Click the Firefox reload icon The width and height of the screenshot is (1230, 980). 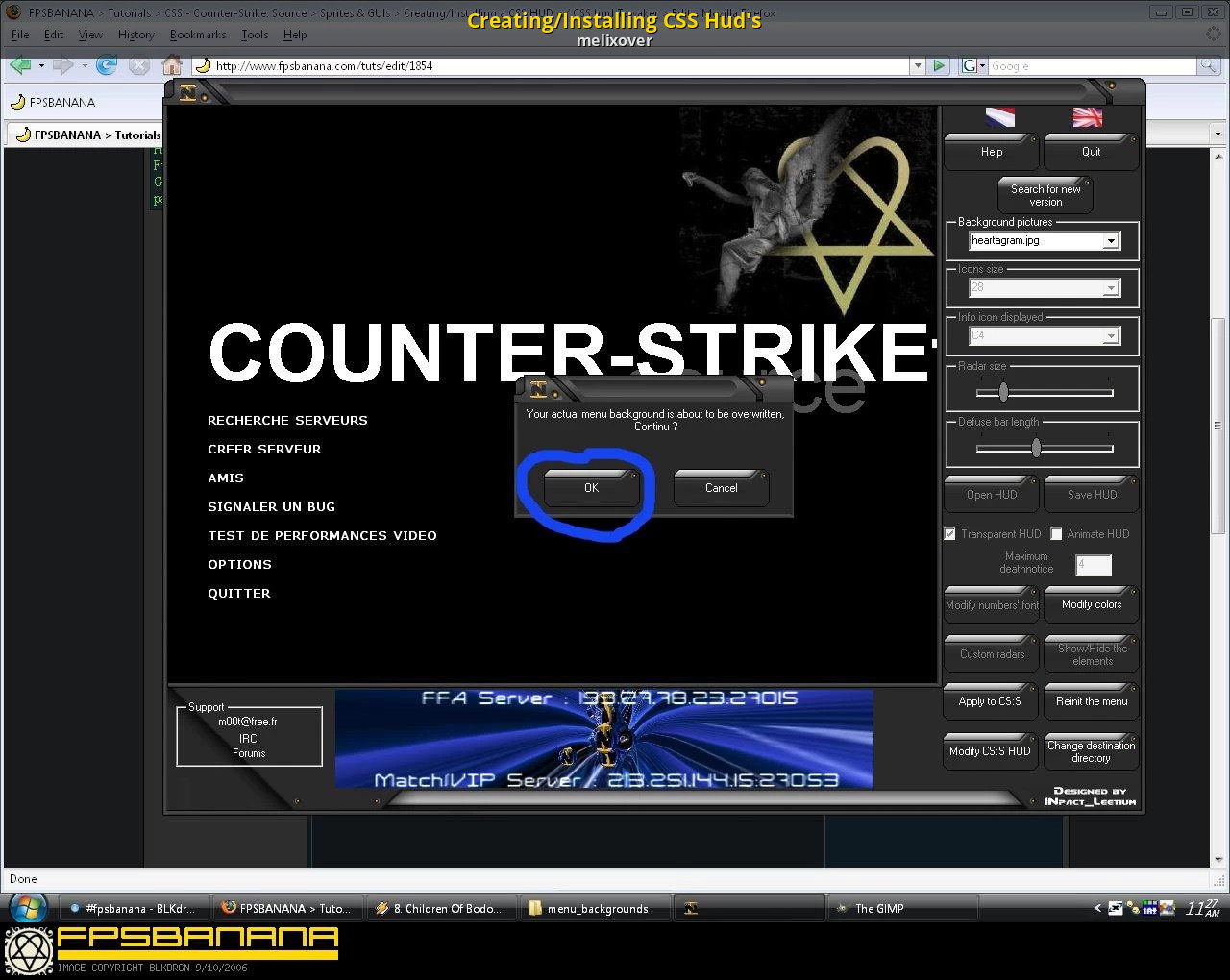click(107, 65)
